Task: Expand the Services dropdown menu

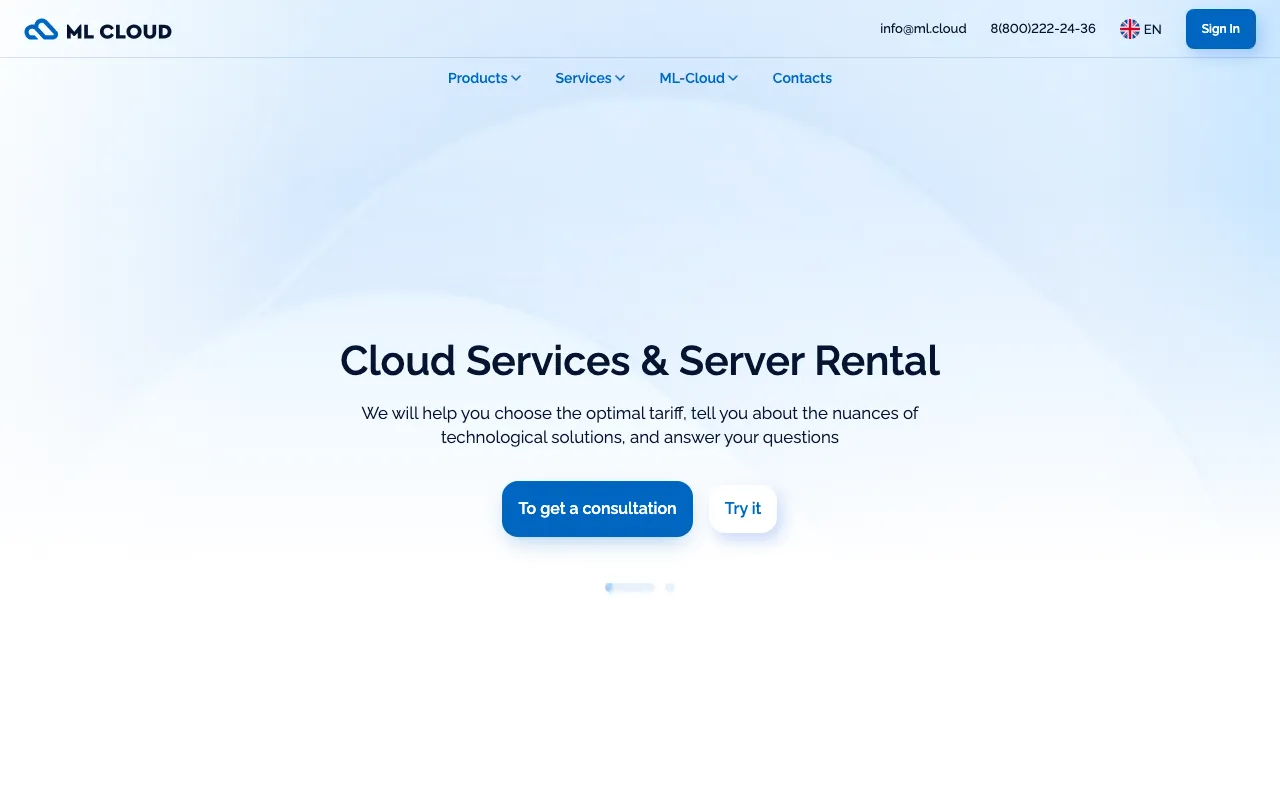Action: coord(590,78)
